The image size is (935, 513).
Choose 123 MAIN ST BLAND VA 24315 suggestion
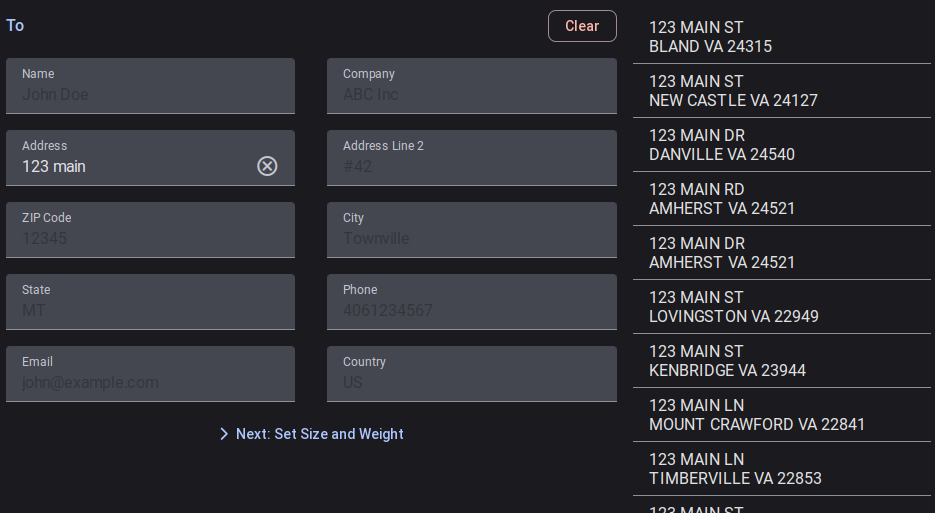781,37
